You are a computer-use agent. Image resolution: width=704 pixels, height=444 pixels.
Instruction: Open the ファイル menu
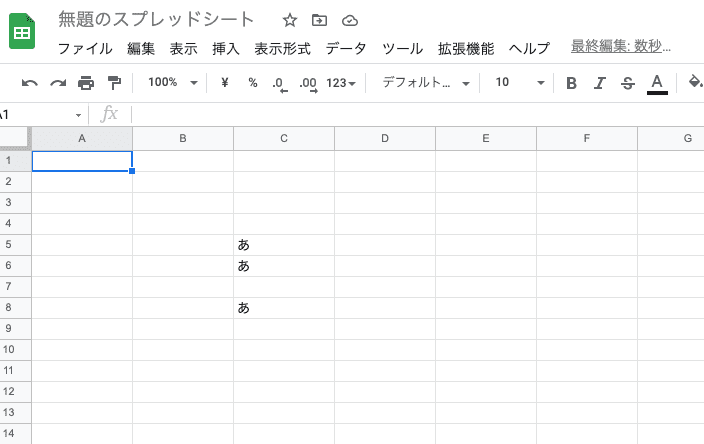[84, 48]
